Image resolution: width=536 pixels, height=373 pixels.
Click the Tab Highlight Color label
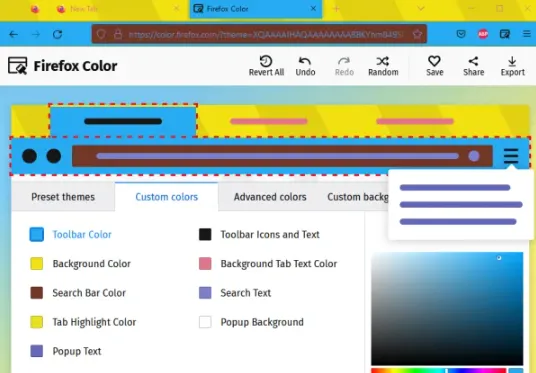94,322
